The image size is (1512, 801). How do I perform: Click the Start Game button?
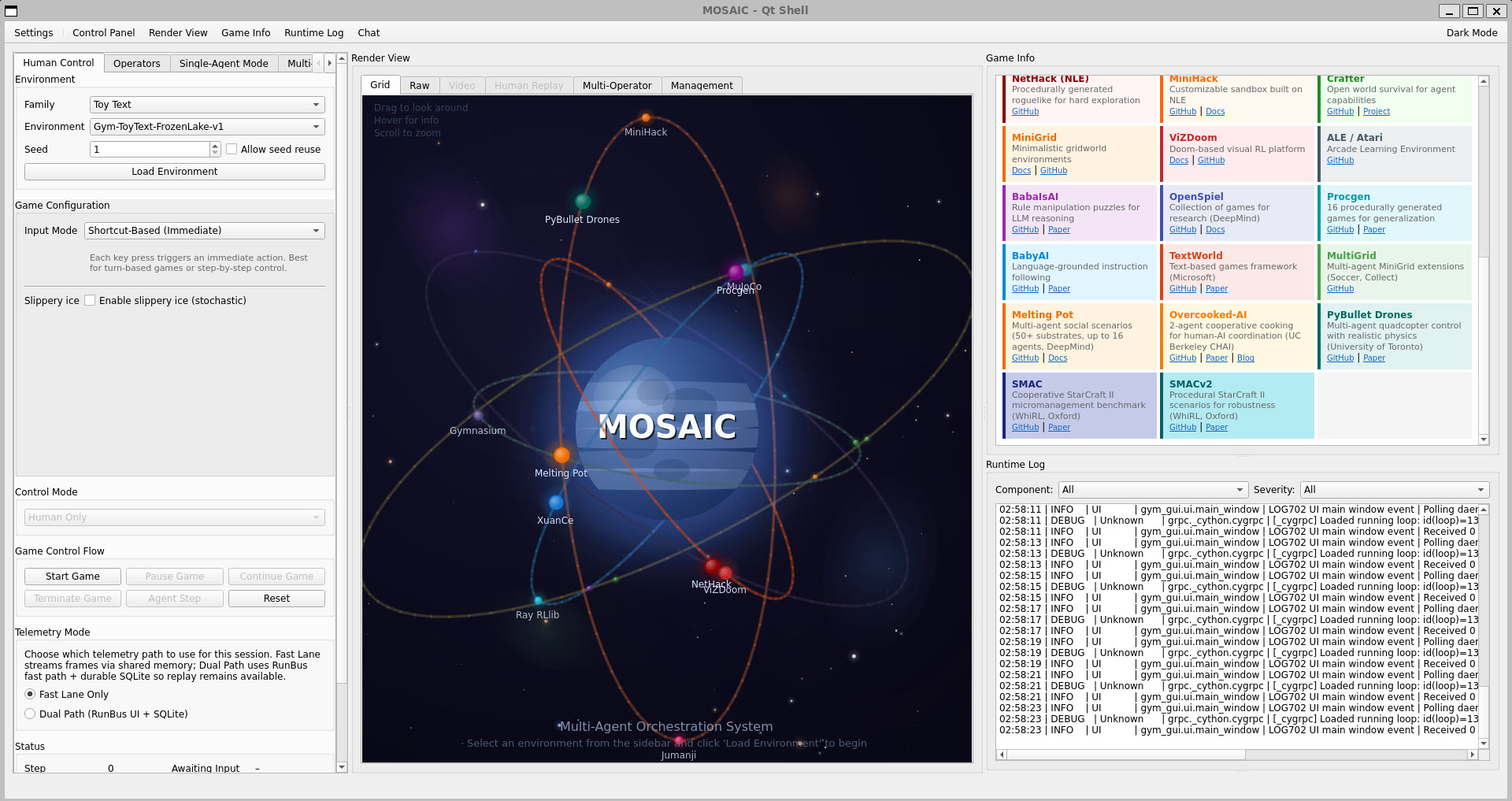72,577
